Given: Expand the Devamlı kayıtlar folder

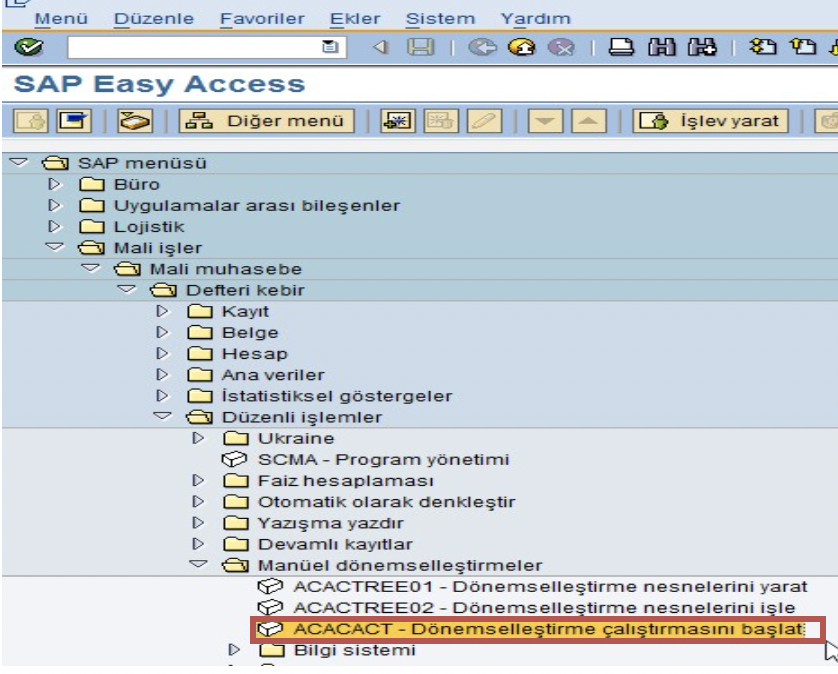Looking at the screenshot, I should point(198,544).
